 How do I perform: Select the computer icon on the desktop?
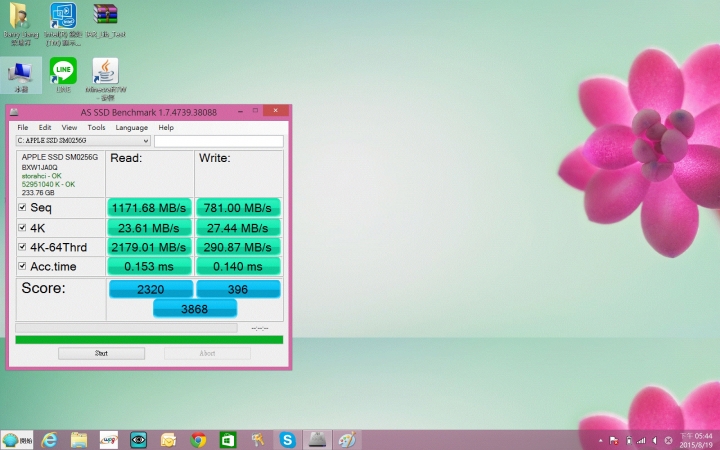[x=21, y=75]
